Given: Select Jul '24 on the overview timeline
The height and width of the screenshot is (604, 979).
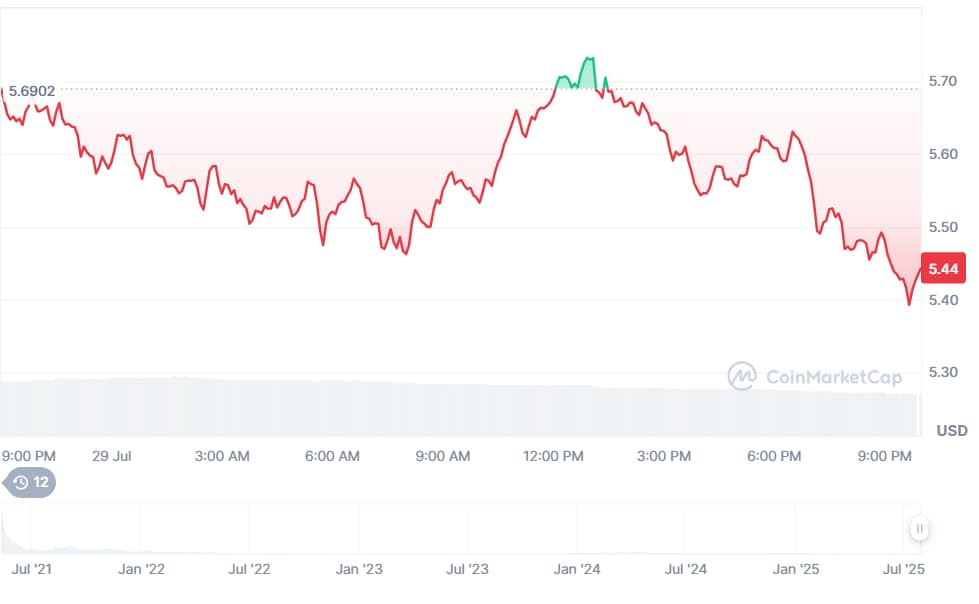Looking at the screenshot, I should [686, 569].
